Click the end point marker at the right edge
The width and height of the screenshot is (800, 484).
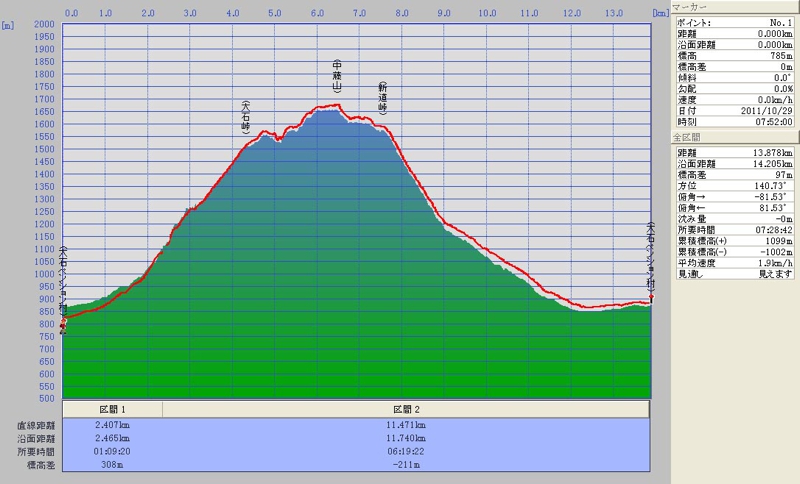tap(651, 297)
